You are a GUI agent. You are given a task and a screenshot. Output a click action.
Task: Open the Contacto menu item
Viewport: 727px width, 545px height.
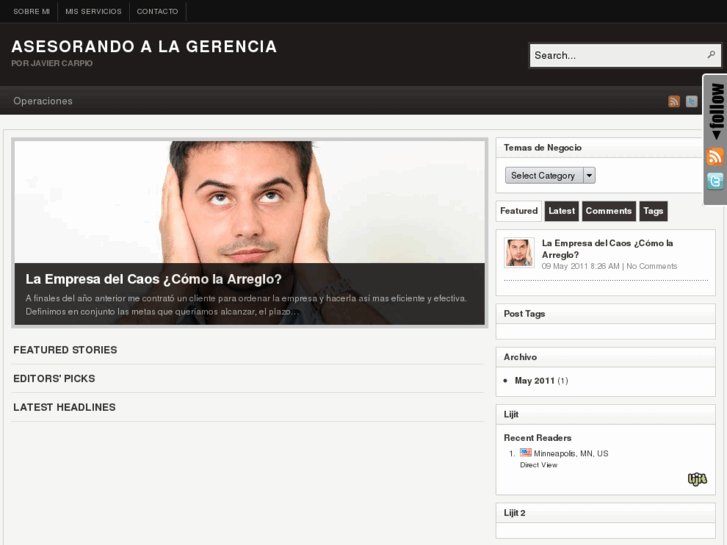157,12
